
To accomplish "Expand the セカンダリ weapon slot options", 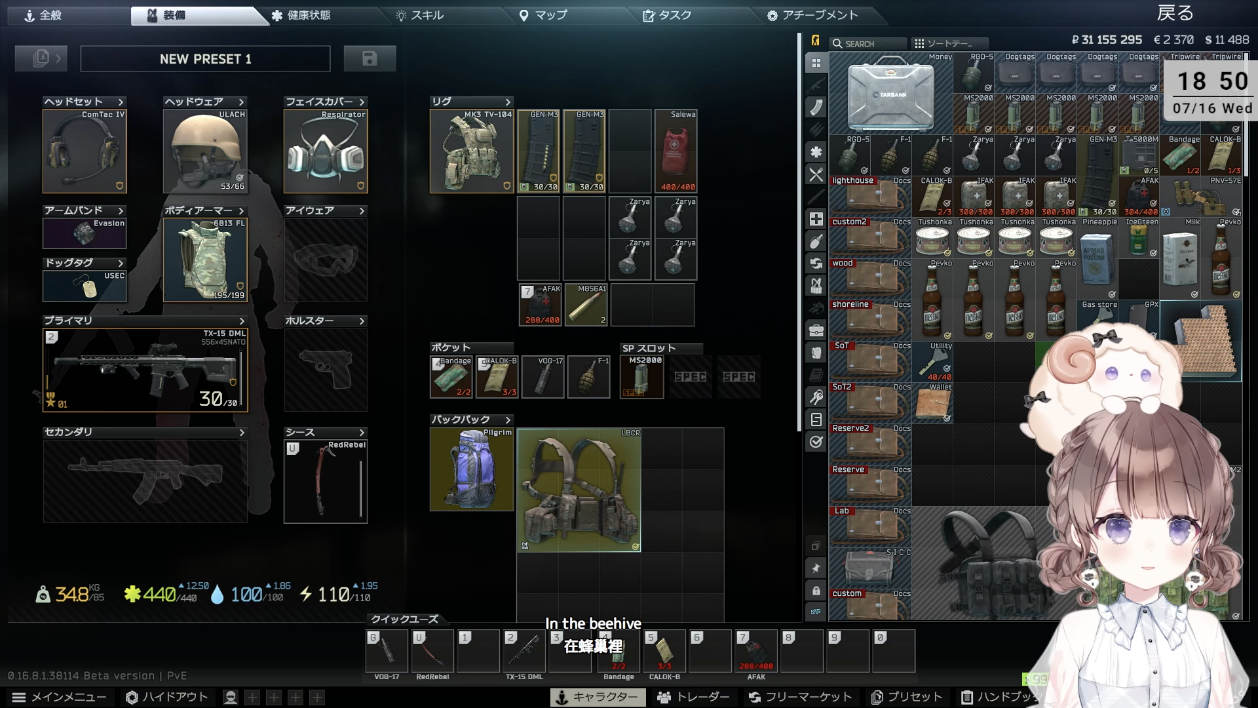I will click(x=241, y=432).
